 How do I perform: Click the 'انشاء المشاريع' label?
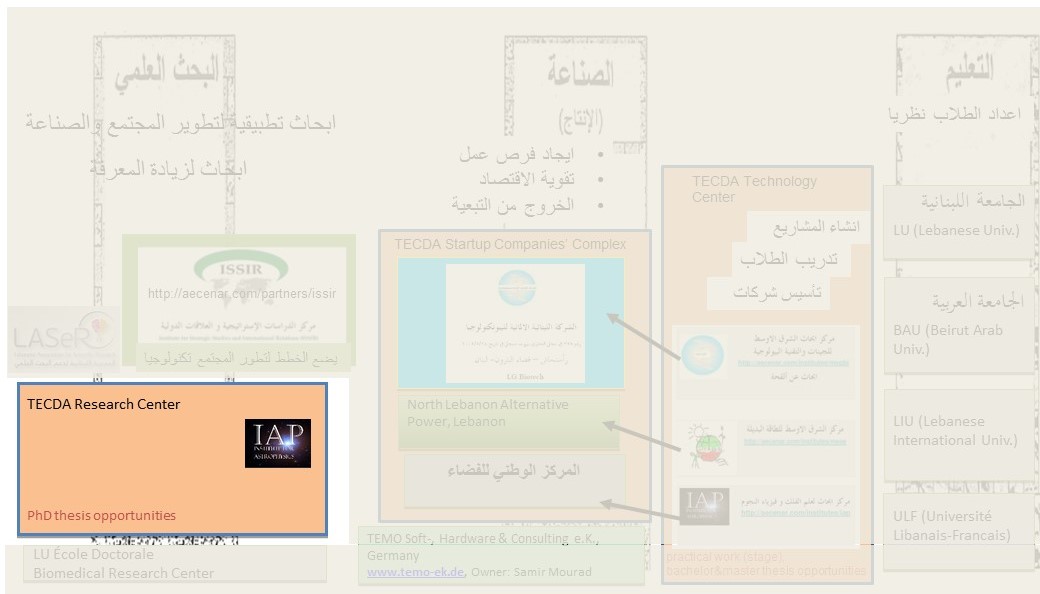point(816,227)
